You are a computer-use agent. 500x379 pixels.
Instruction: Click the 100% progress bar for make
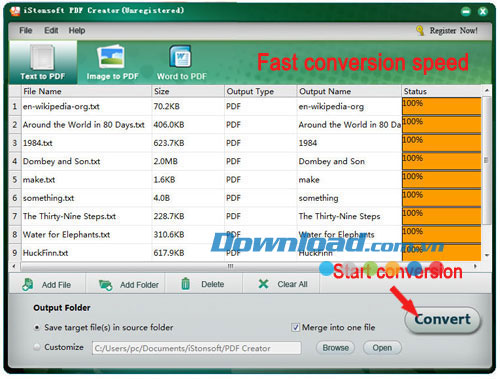point(442,180)
